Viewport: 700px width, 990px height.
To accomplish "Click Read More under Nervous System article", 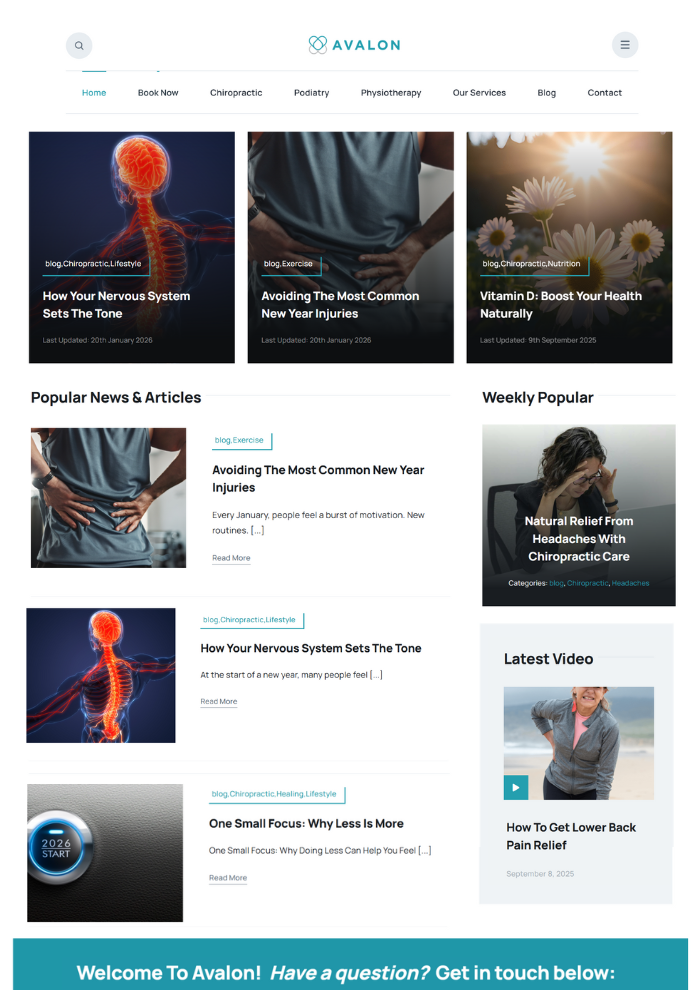I will click(218, 701).
